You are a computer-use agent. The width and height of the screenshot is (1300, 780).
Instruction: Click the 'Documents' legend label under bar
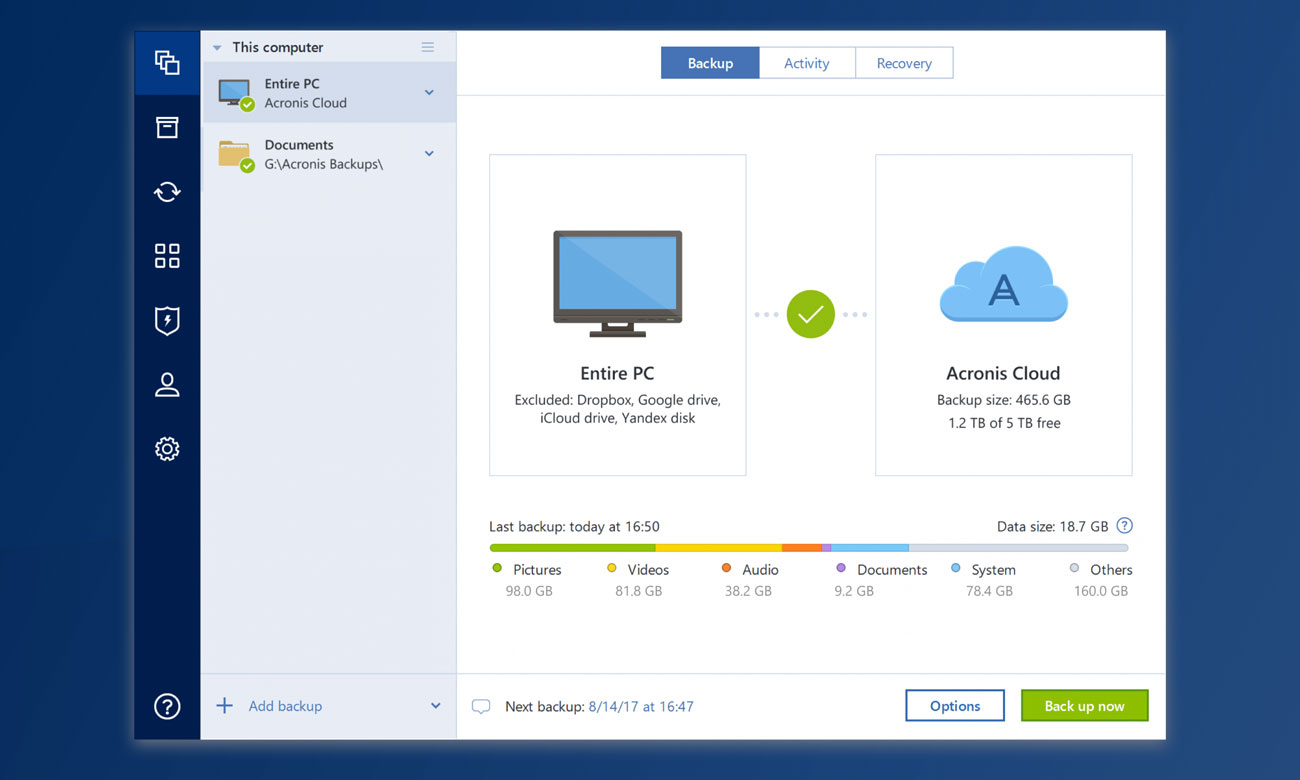pyautogui.click(x=892, y=570)
